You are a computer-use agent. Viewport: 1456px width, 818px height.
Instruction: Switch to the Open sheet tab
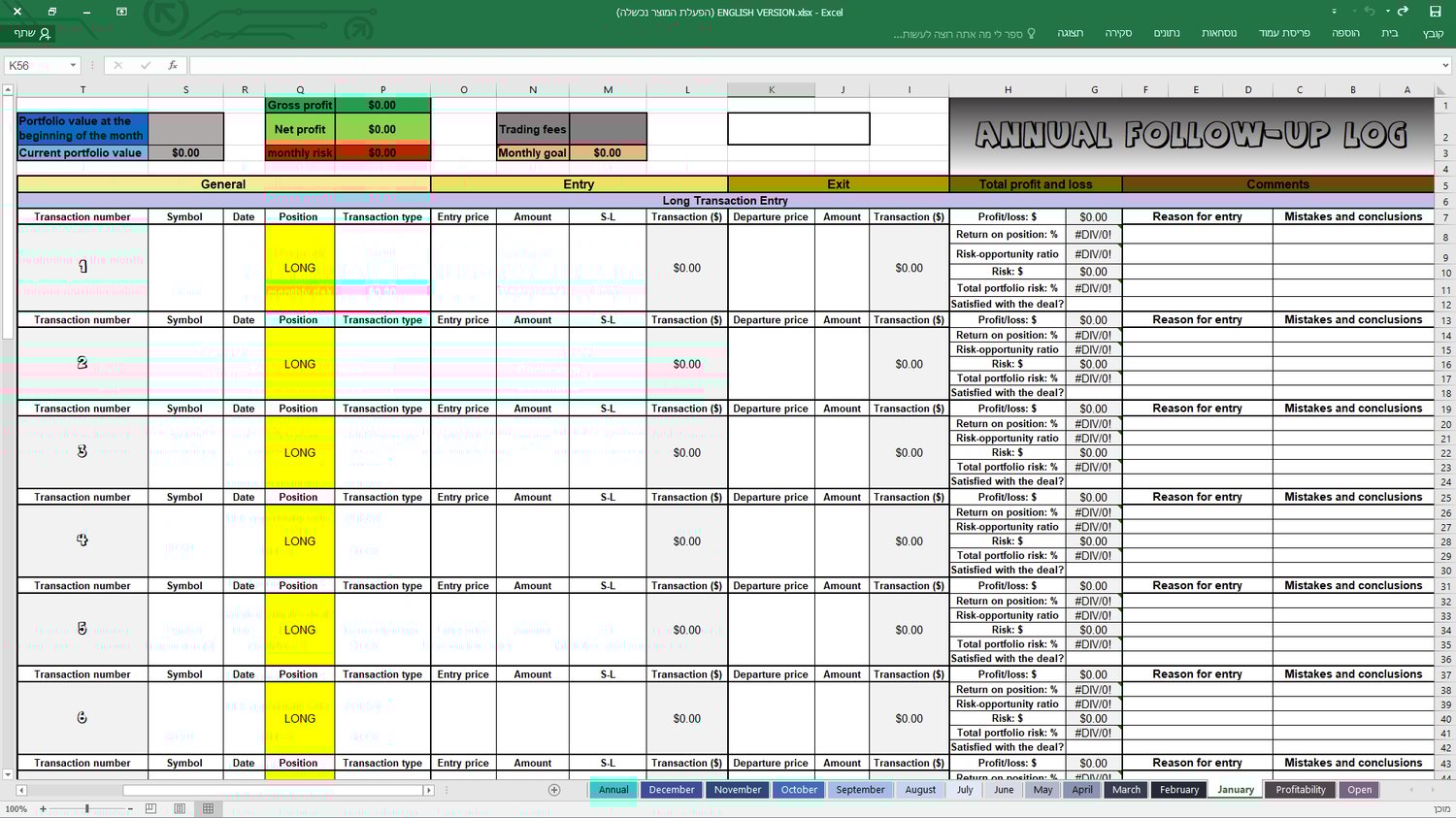(1360, 790)
